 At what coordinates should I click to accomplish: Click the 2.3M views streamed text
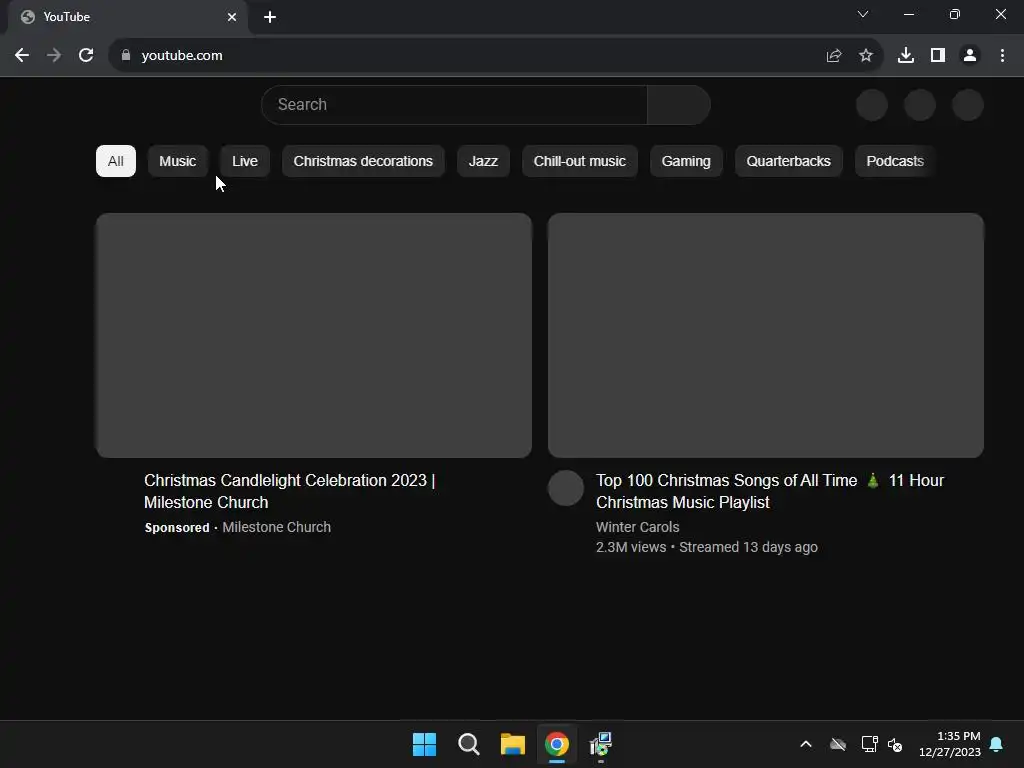click(x=707, y=547)
